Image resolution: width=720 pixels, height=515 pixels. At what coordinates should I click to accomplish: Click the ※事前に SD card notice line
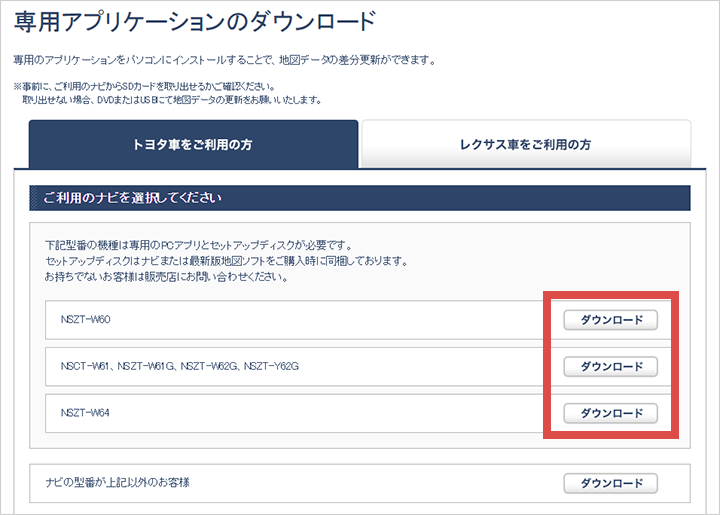pyautogui.click(x=144, y=86)
